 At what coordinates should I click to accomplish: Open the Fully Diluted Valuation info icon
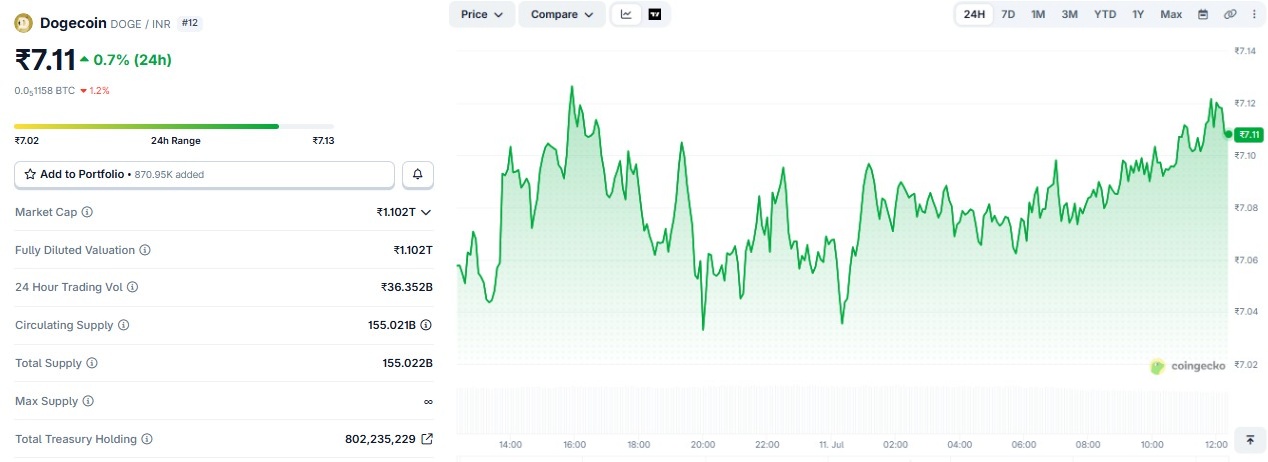coord(145,250)
